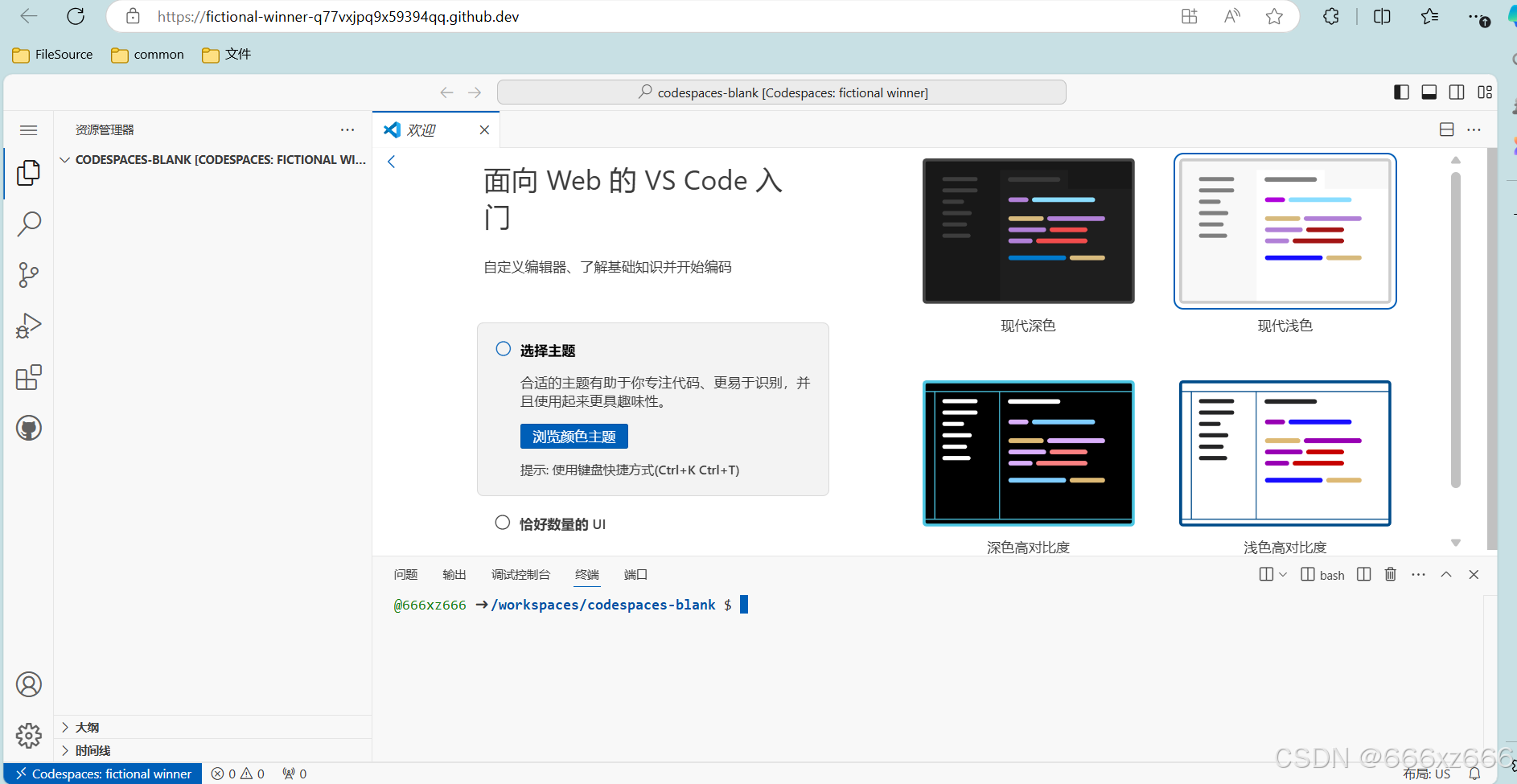1517x784 pixels.
Task: Switch to the 问题 panel tab
Action: [x=405, y=574]
